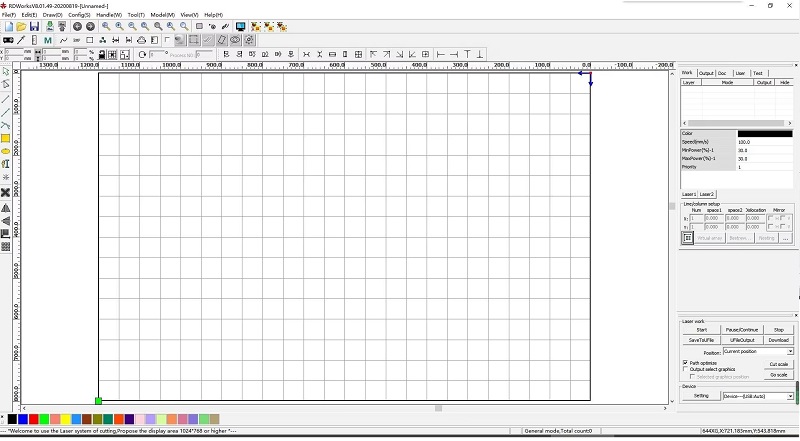Click the Speed(mm/s) value field
The width and height of the screenshot is (800, 441).
coord(765,142)
